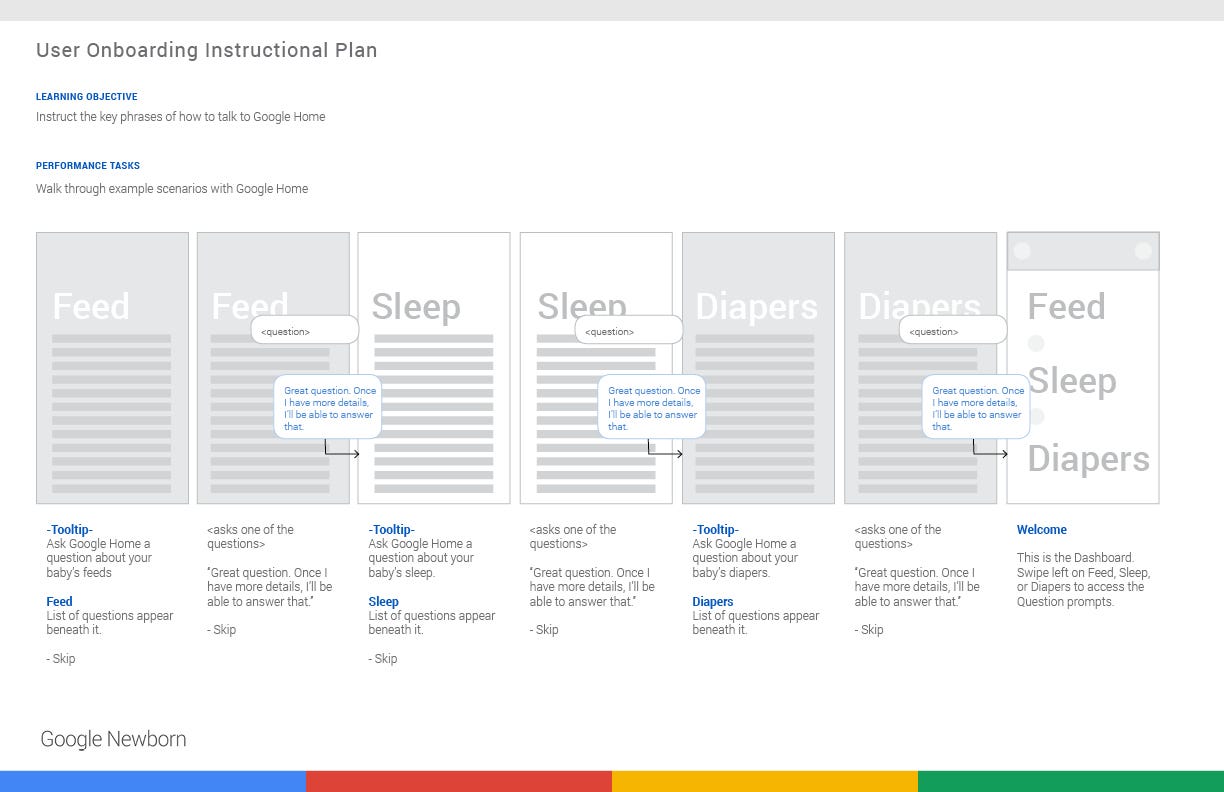Open the Google Newborn logo
The height and width of the screenshot is (792, 1224).
click(113, 740)
